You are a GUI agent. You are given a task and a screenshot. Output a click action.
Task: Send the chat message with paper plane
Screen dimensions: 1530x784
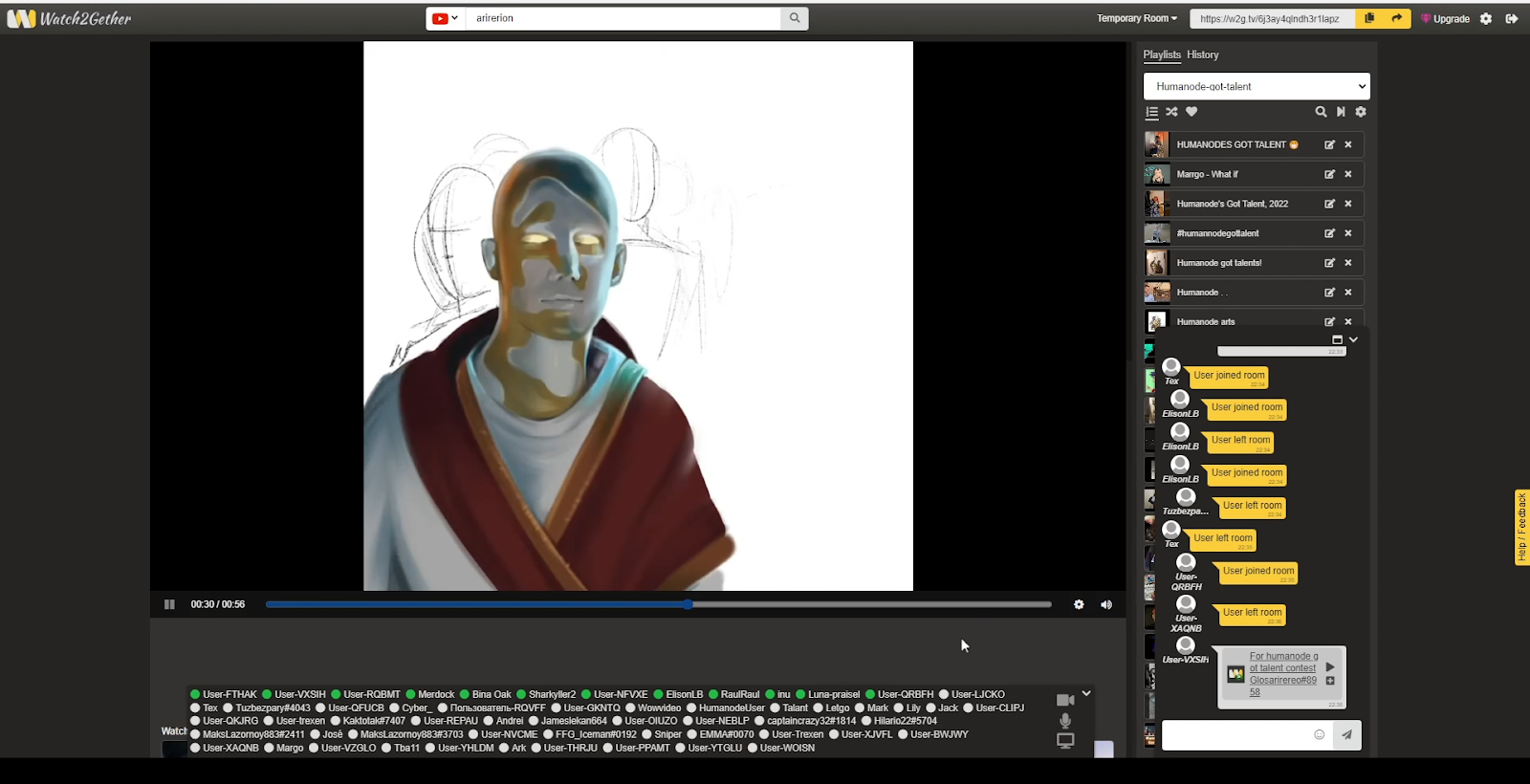[1346, 734]
